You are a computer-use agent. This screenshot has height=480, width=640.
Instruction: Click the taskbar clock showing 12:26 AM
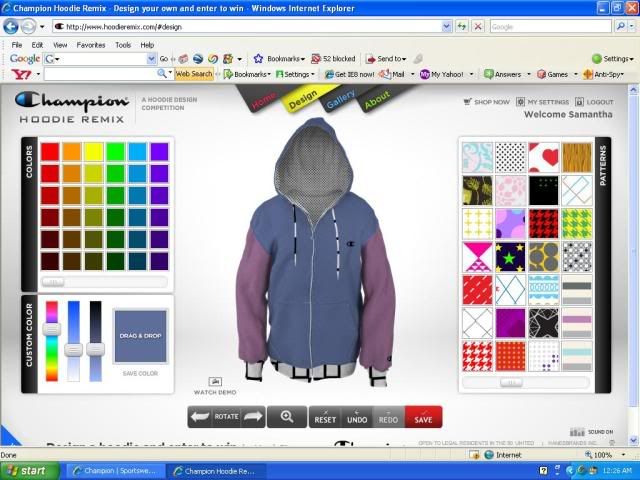pyautogui.click(x=617, y=471)
